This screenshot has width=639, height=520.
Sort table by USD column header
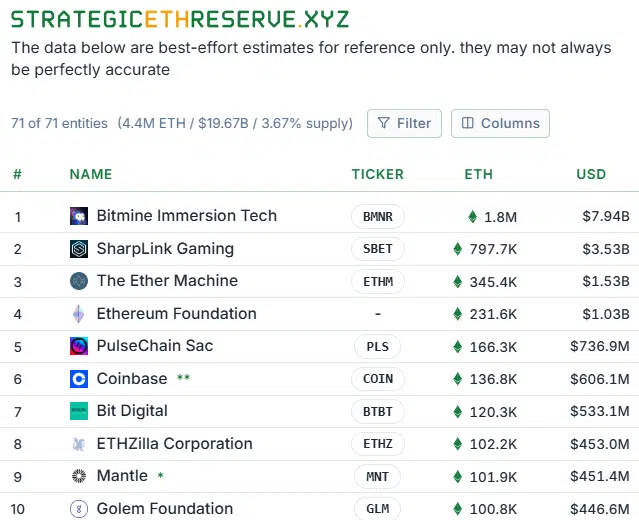(591, 174)
